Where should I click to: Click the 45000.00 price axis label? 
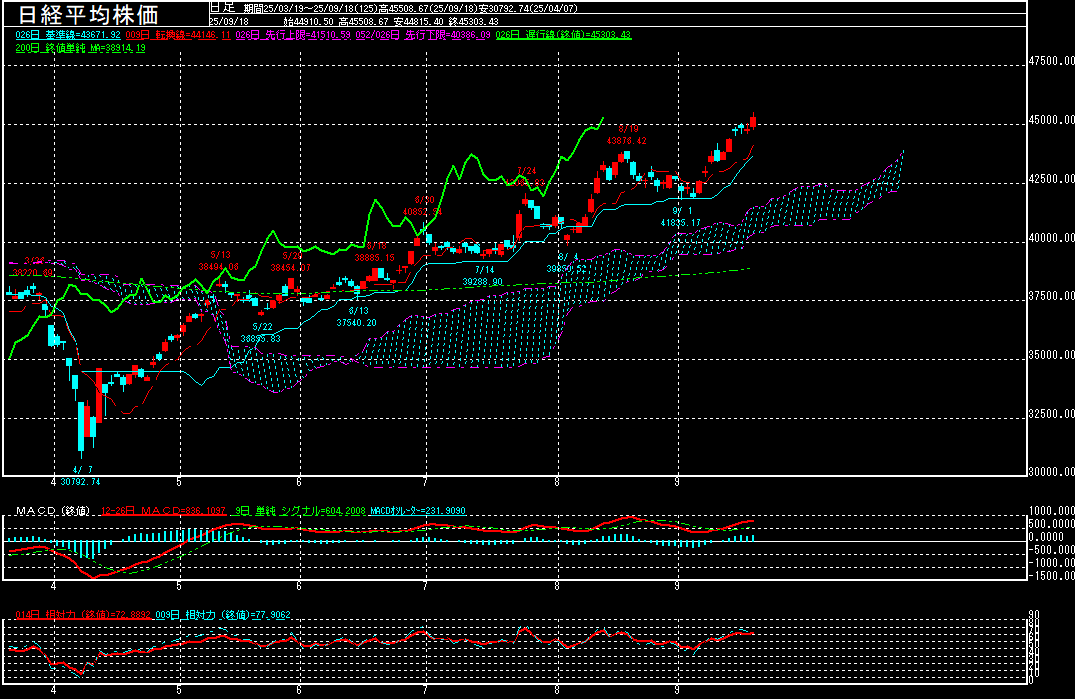(1052, 120)
